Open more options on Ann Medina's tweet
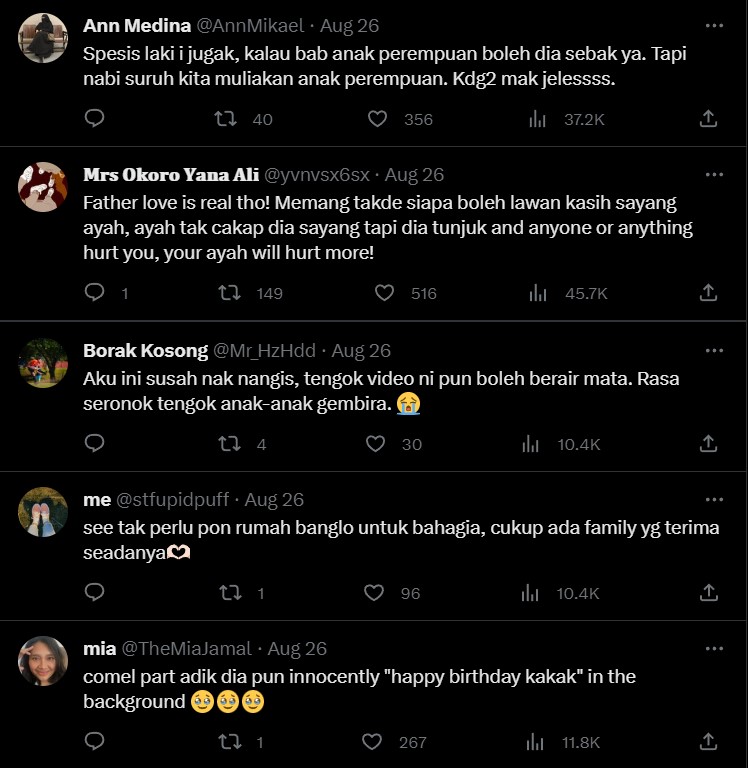 click(x=714, y=25)
